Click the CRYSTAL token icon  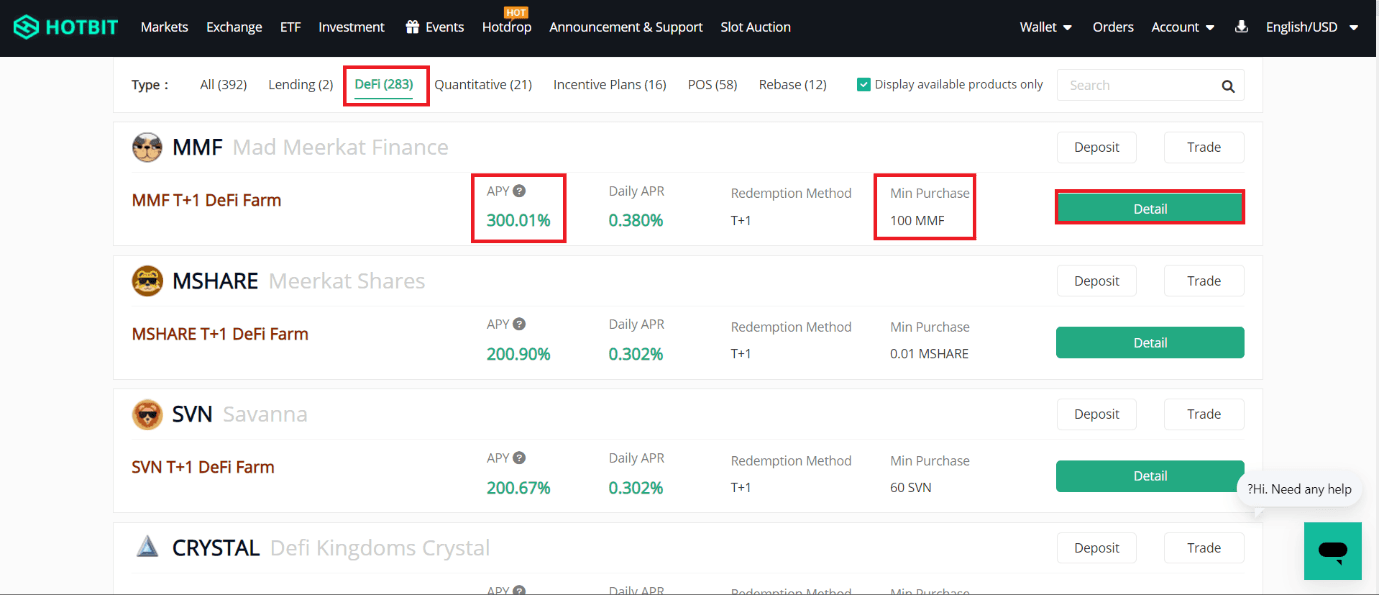(x=147, y=547)
